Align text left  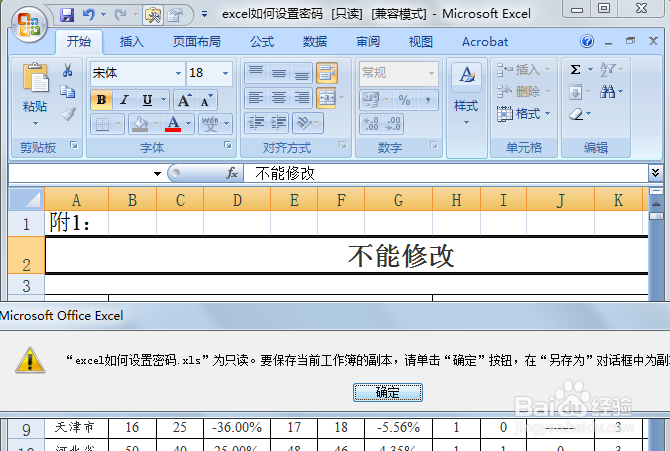[x=256, y=98]
